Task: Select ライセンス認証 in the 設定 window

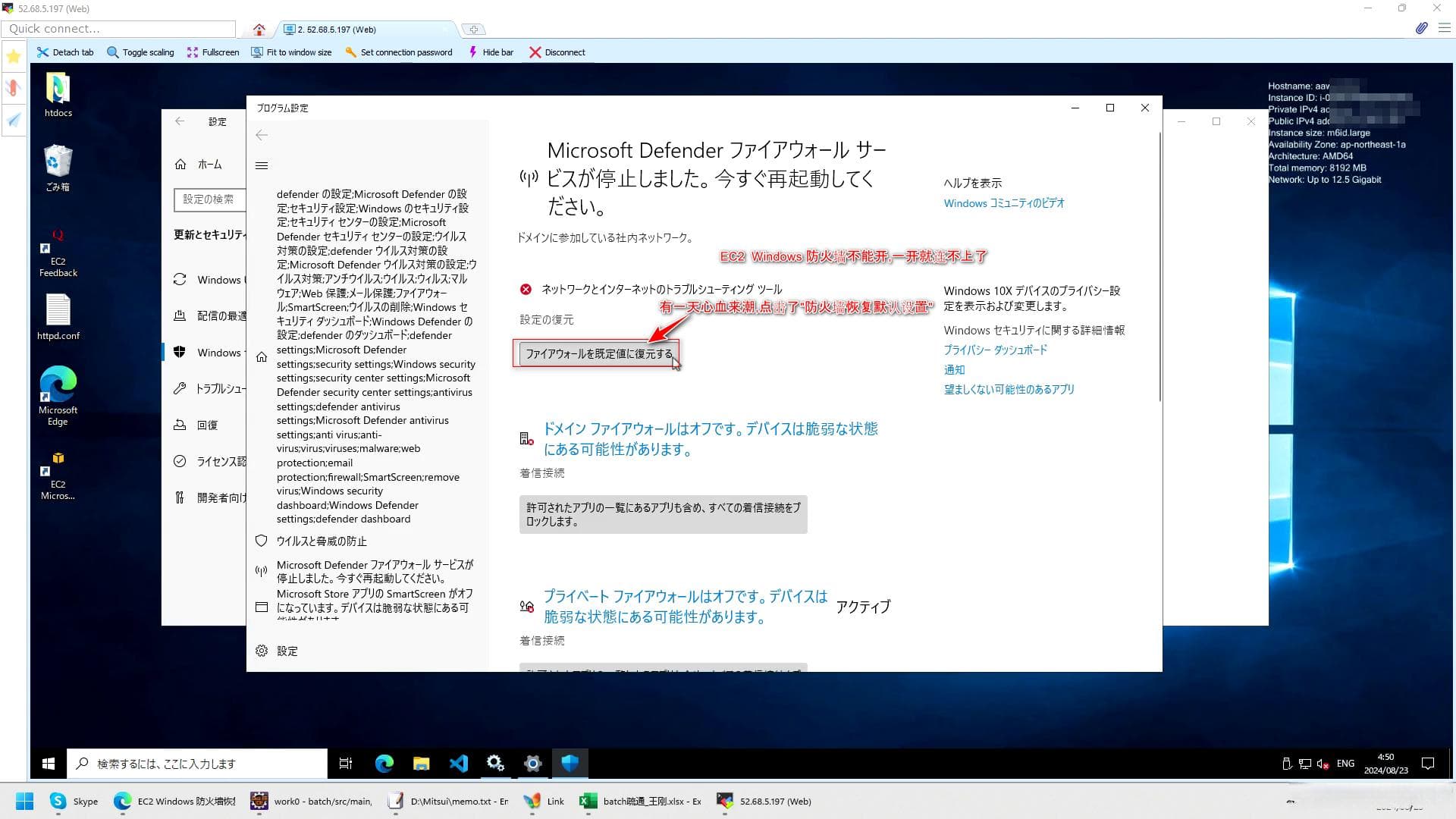Action: (x=210, y=461)
